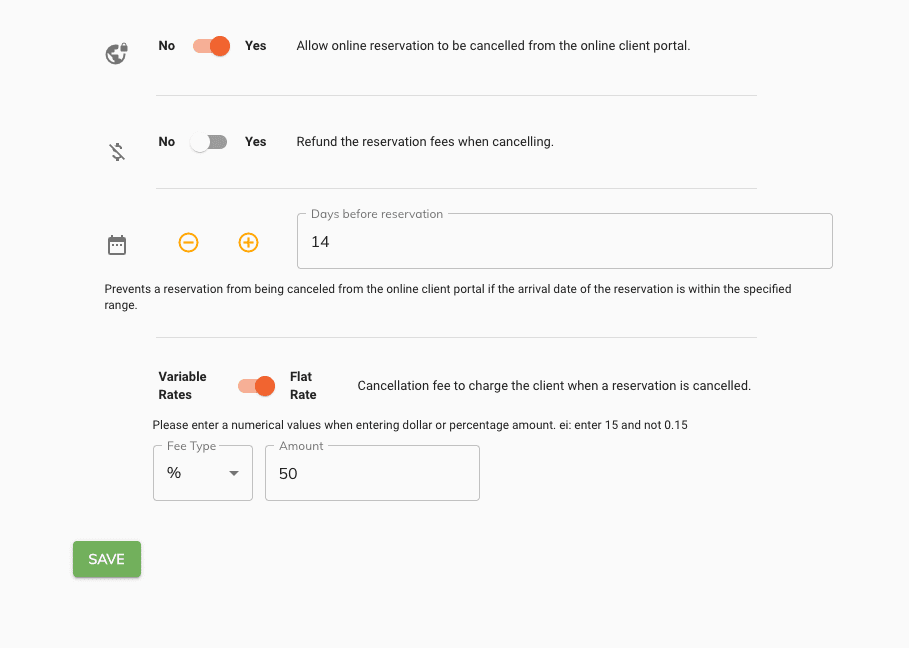The height and width of the screenshot is (648, 909).
Task: Click the Amount input field
Action: (x=372, y=473)
